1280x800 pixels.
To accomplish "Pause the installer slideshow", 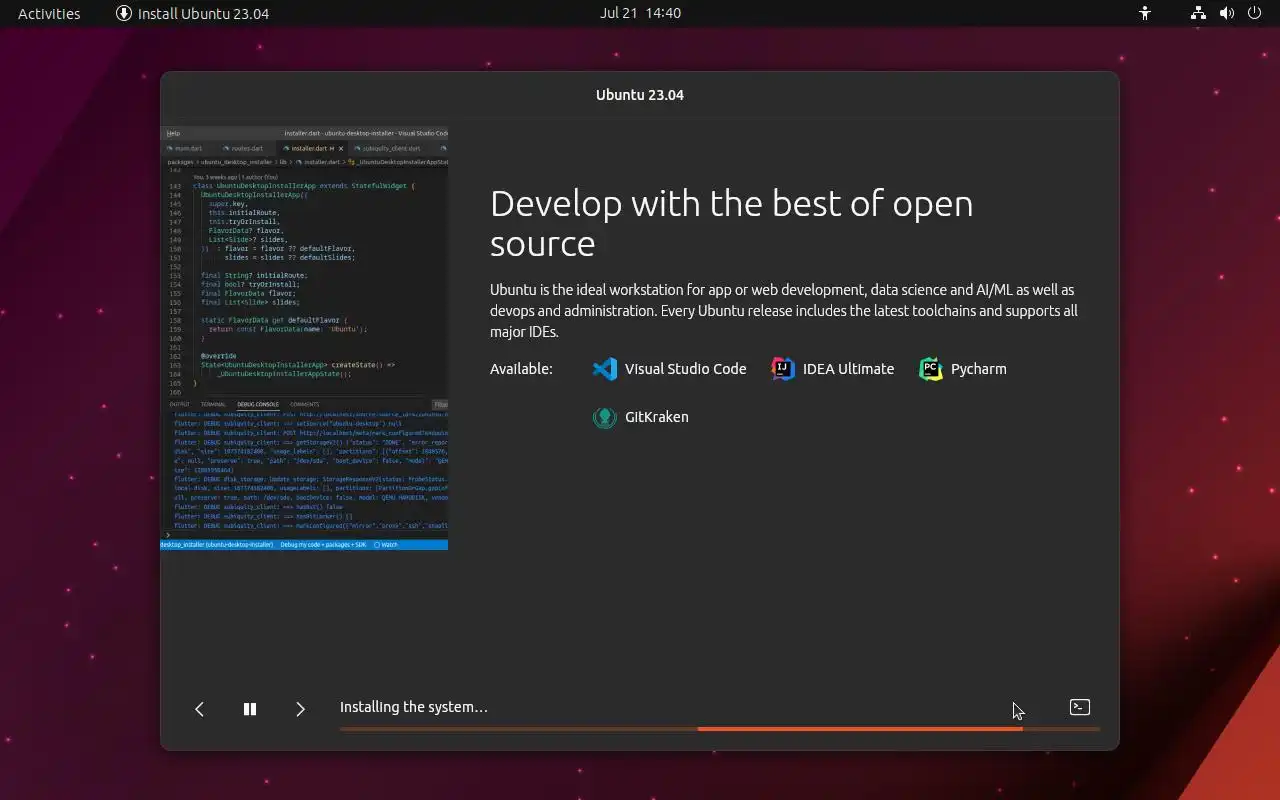I will [250, 709].
